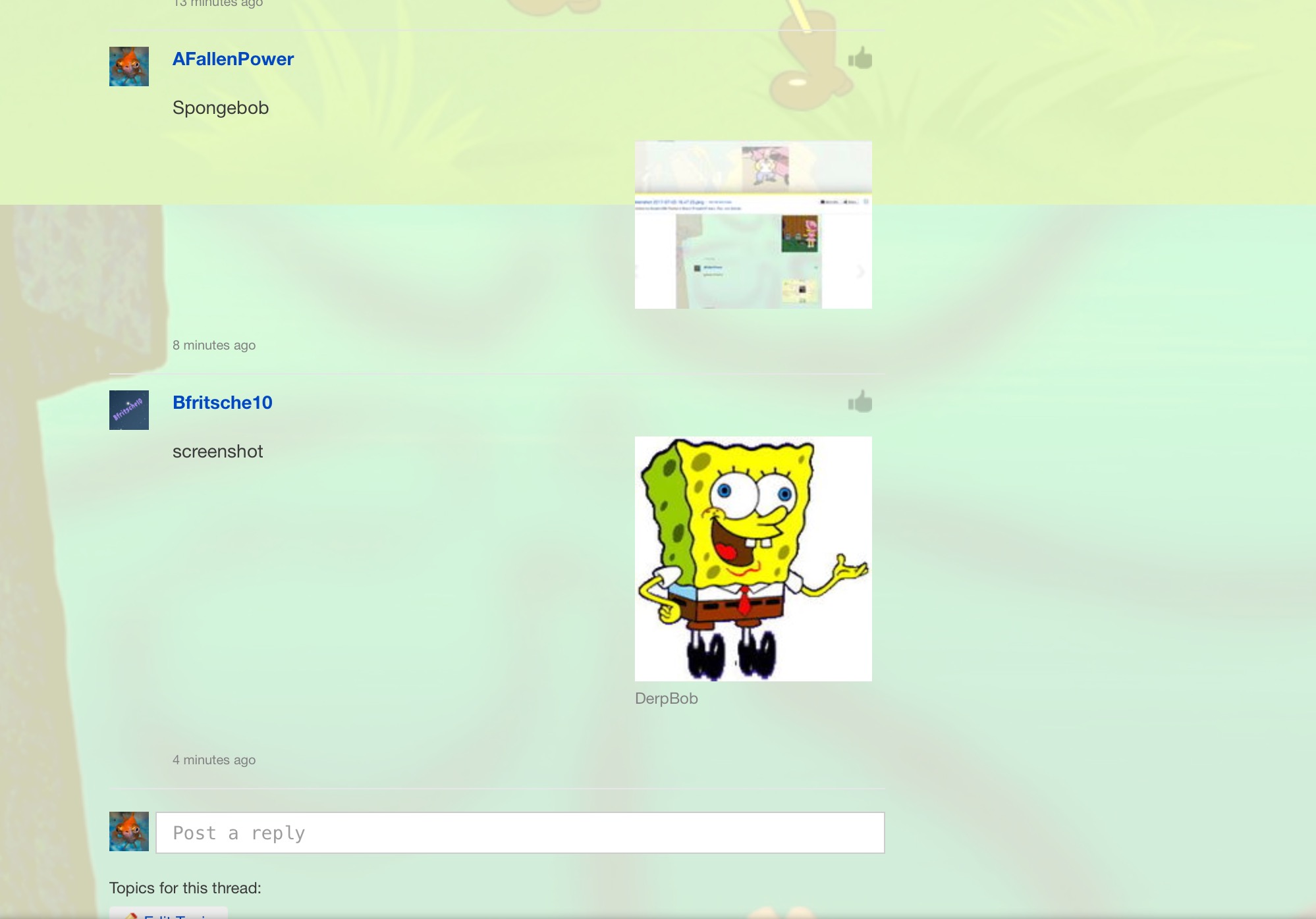Open AFallenPower's goldfish avatar on the post
Screen dimensions: 1316x919
click(x=129, y=66)
